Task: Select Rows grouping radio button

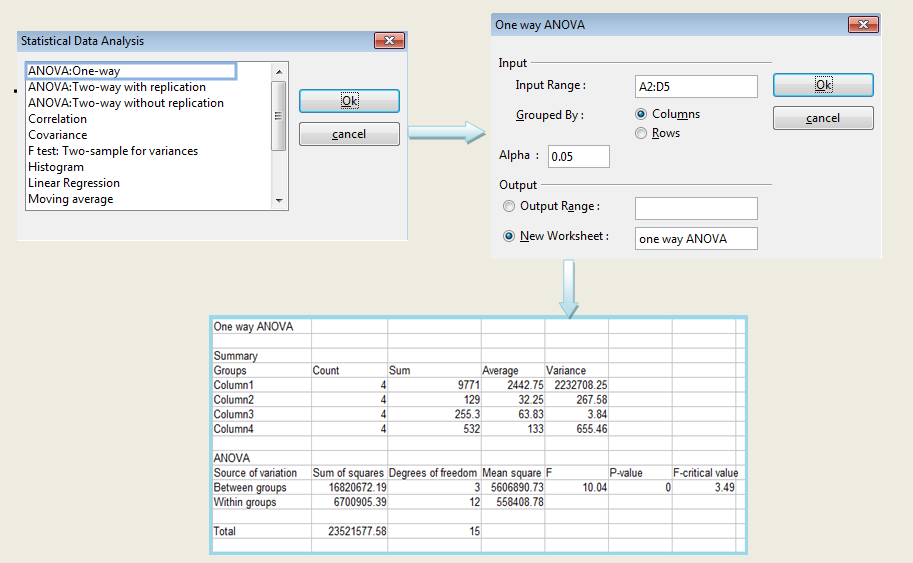Action: point(642,133)
